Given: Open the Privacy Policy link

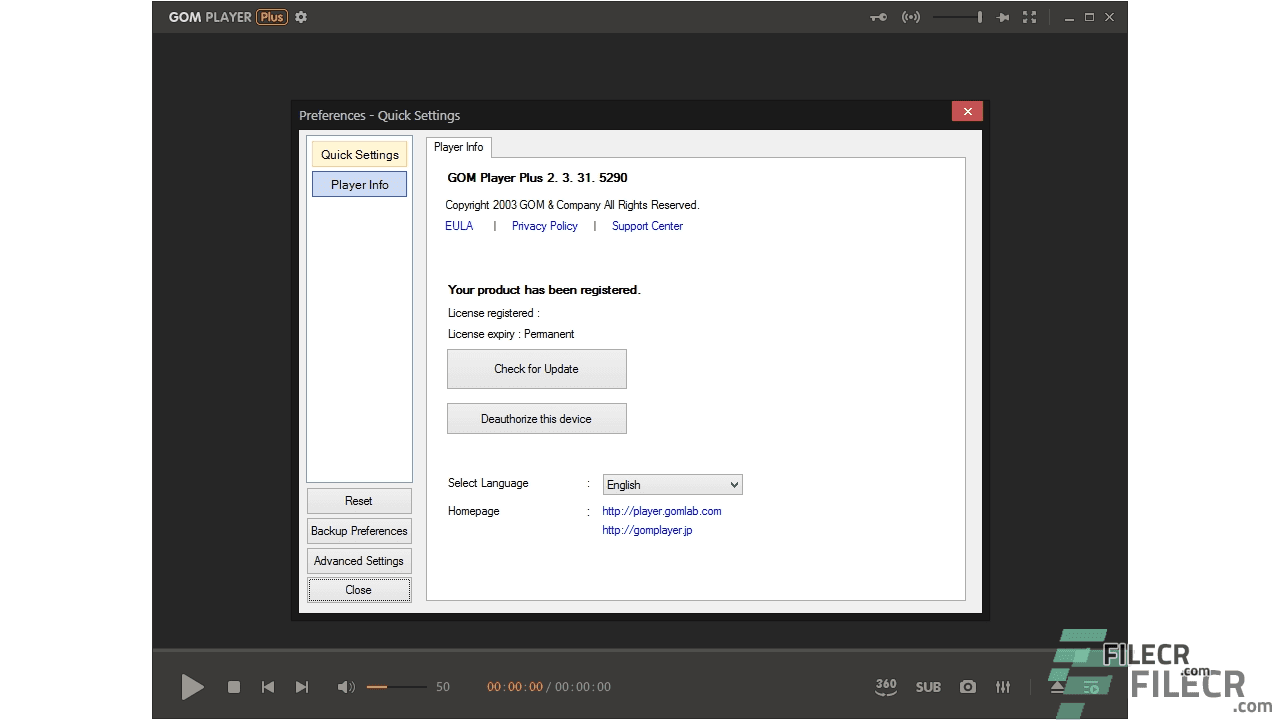Looking at the screenshot, I should tap(544, 226).
